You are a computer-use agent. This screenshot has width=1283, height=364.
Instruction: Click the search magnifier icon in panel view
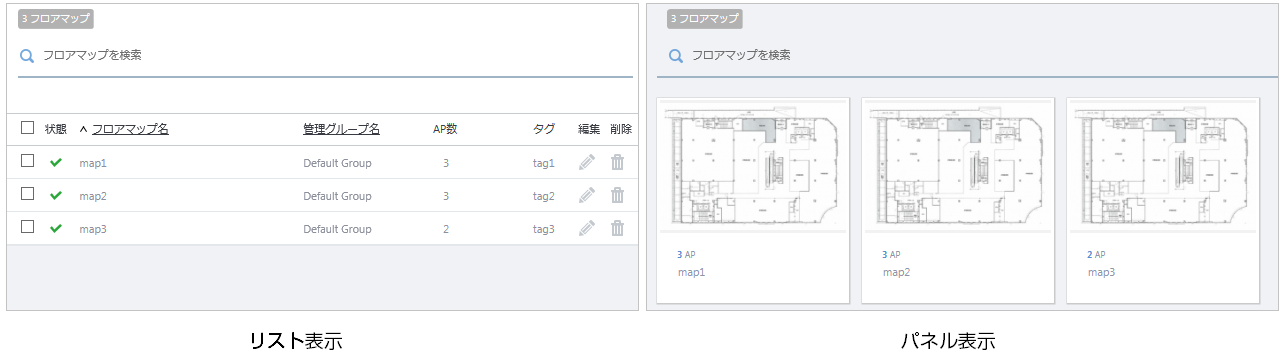(x=676, y=56)
